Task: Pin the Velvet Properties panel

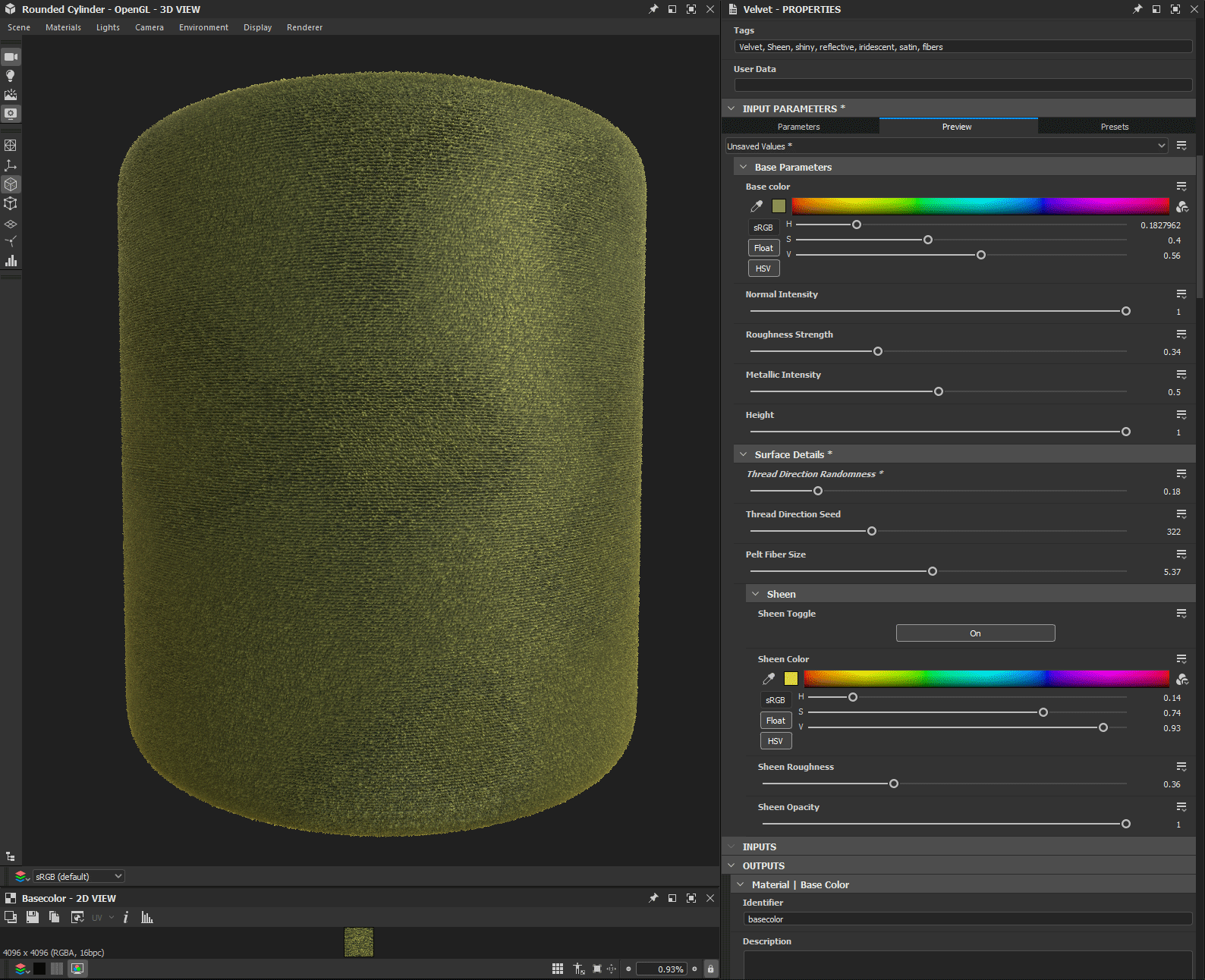Action: coord(1137,9)
